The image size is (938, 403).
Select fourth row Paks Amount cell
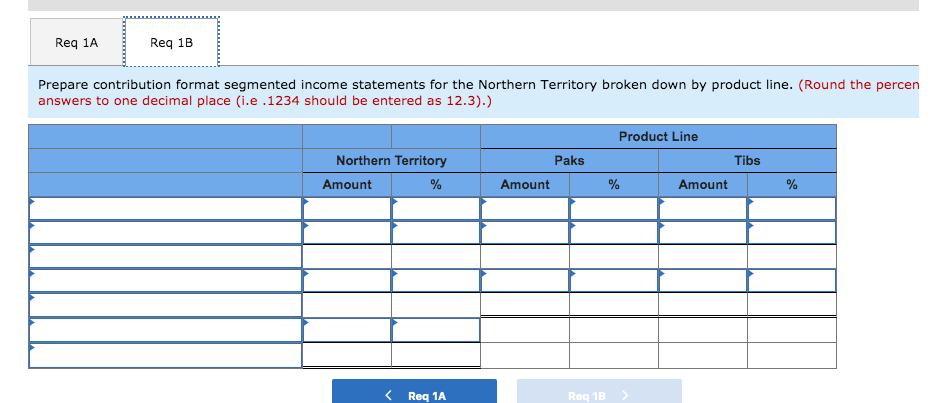[x=525, y=280]
